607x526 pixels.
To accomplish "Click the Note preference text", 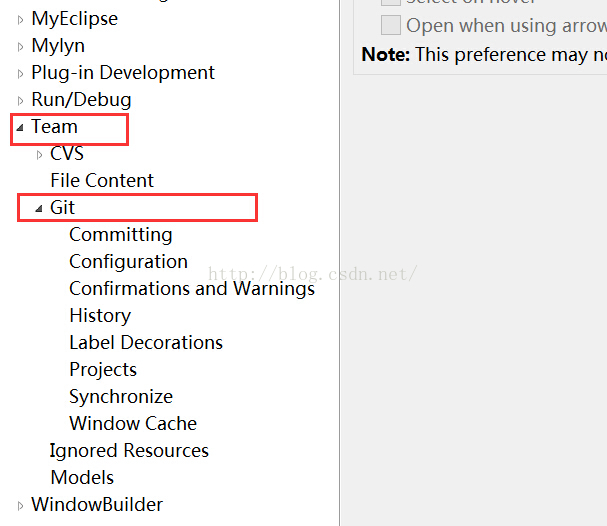I will pyautogui.click(x=484, y=55).
